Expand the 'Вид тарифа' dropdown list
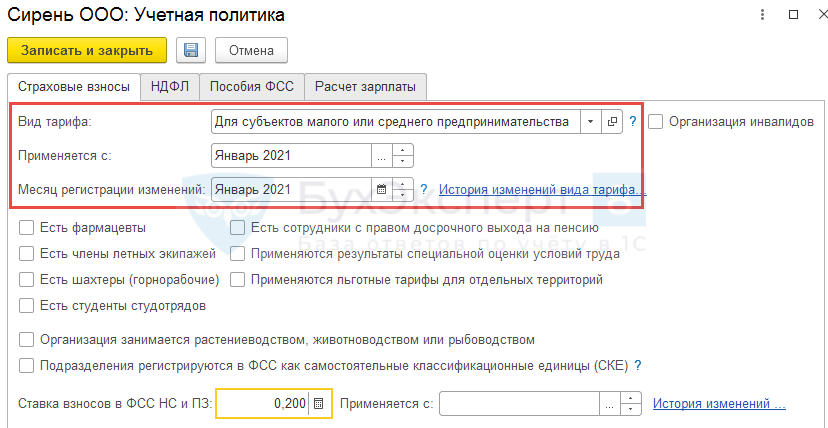The height and width of the screenshot is (428, 828). pyautogui.click(x=590, y=121)
